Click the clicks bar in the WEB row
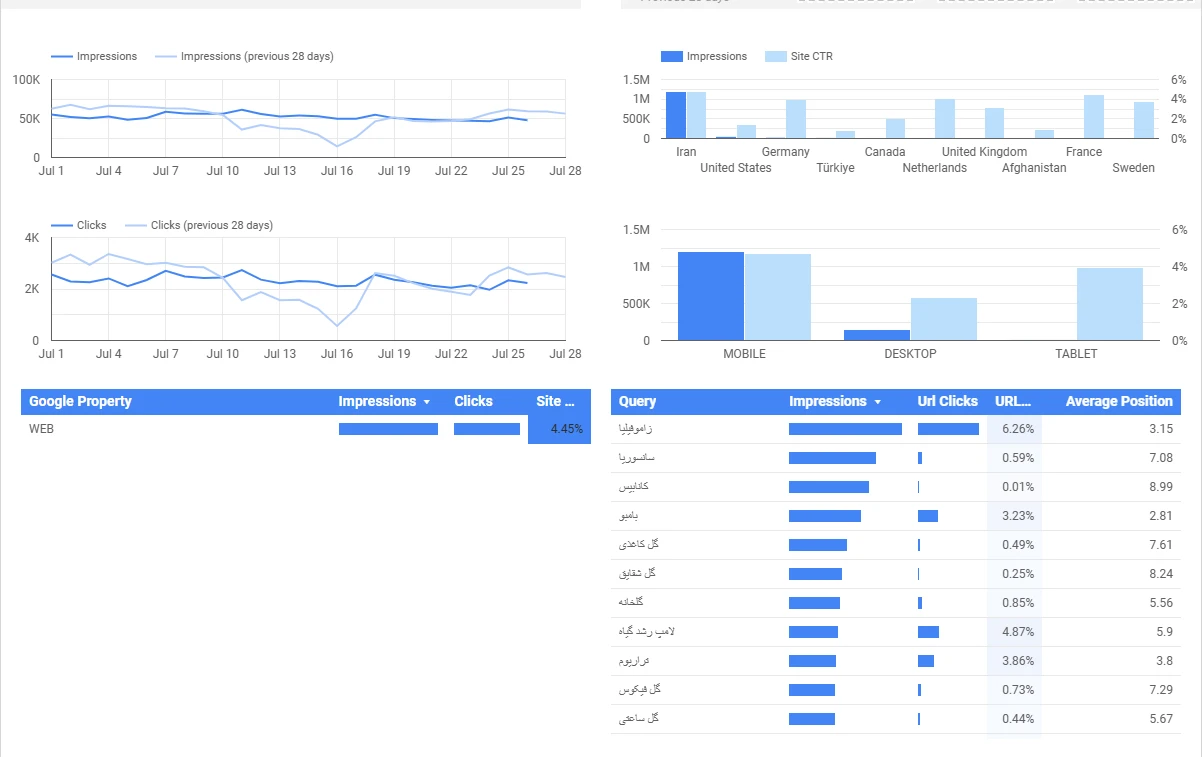Viewport: 1202px width, 757px height. coord(487,429)
